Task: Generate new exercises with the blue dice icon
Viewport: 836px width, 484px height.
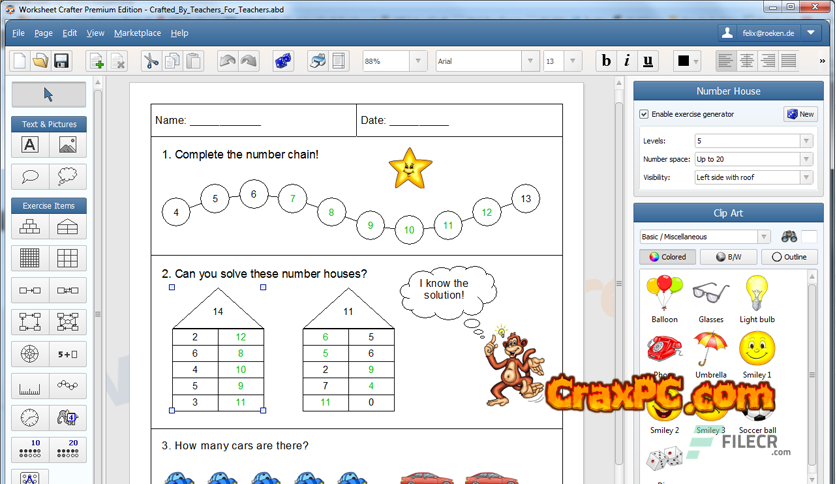Action: point(283,61)
